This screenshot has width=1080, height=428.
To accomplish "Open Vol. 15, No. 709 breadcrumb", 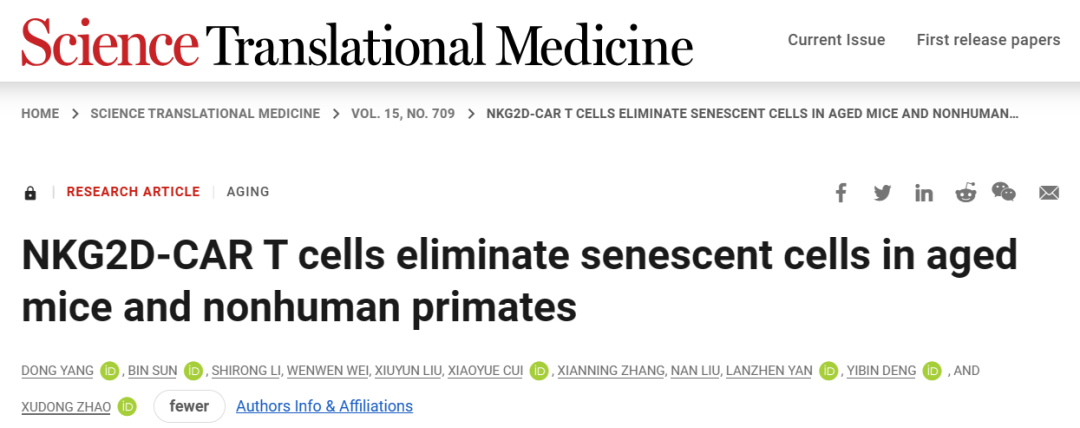I will [x=403, y=113].
